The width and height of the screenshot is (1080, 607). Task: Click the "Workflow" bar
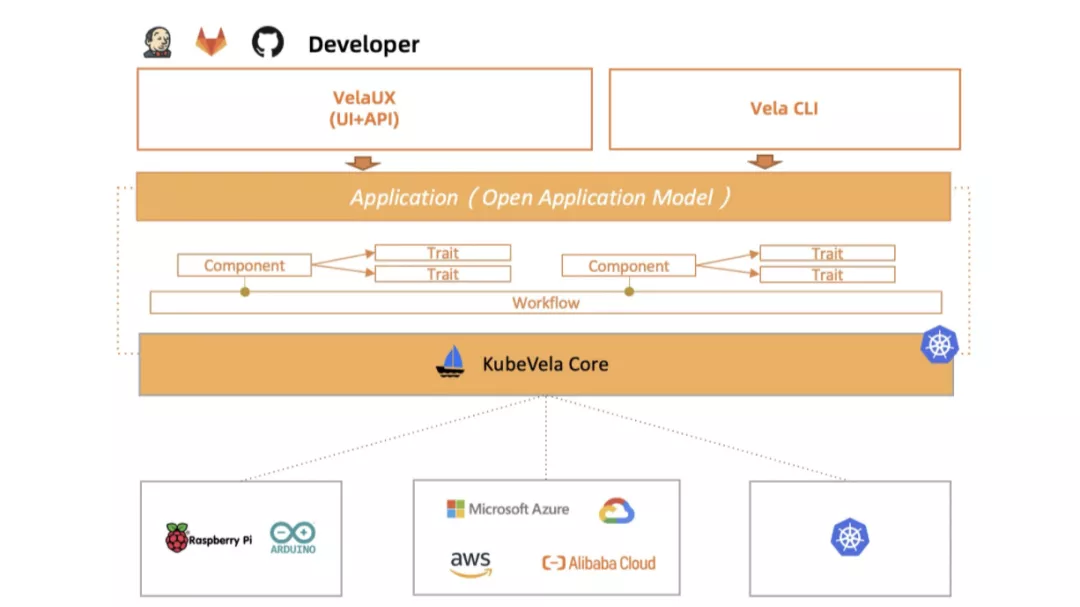click(x=546, y=302)
